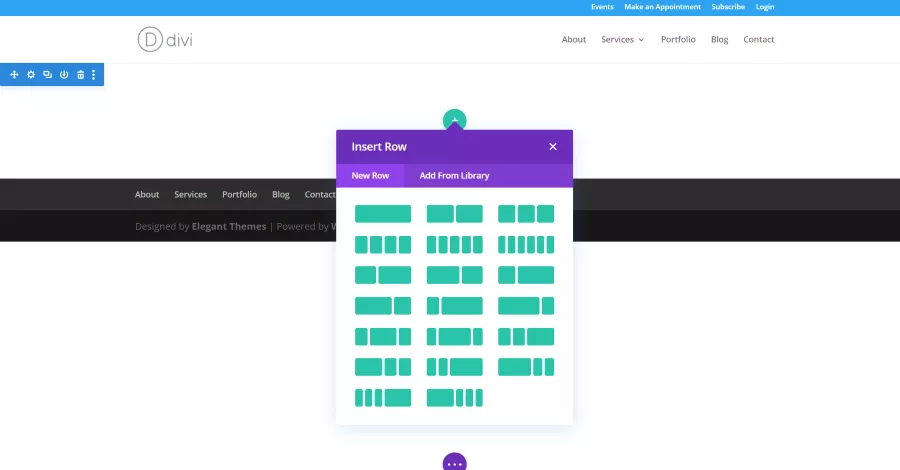900x470 pixels.
Task: Select the two equal columns layout
Action: point(455,213)
